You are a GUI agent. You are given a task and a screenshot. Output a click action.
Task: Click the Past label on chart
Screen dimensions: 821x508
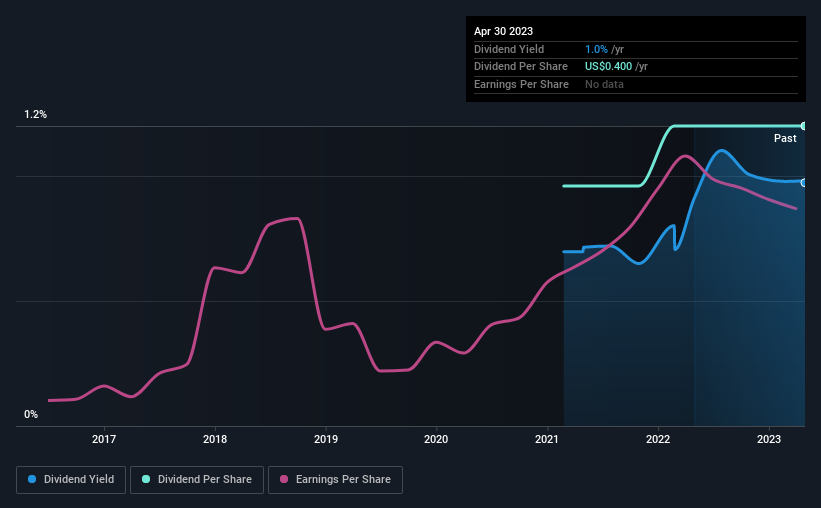[x=785, y=138]
